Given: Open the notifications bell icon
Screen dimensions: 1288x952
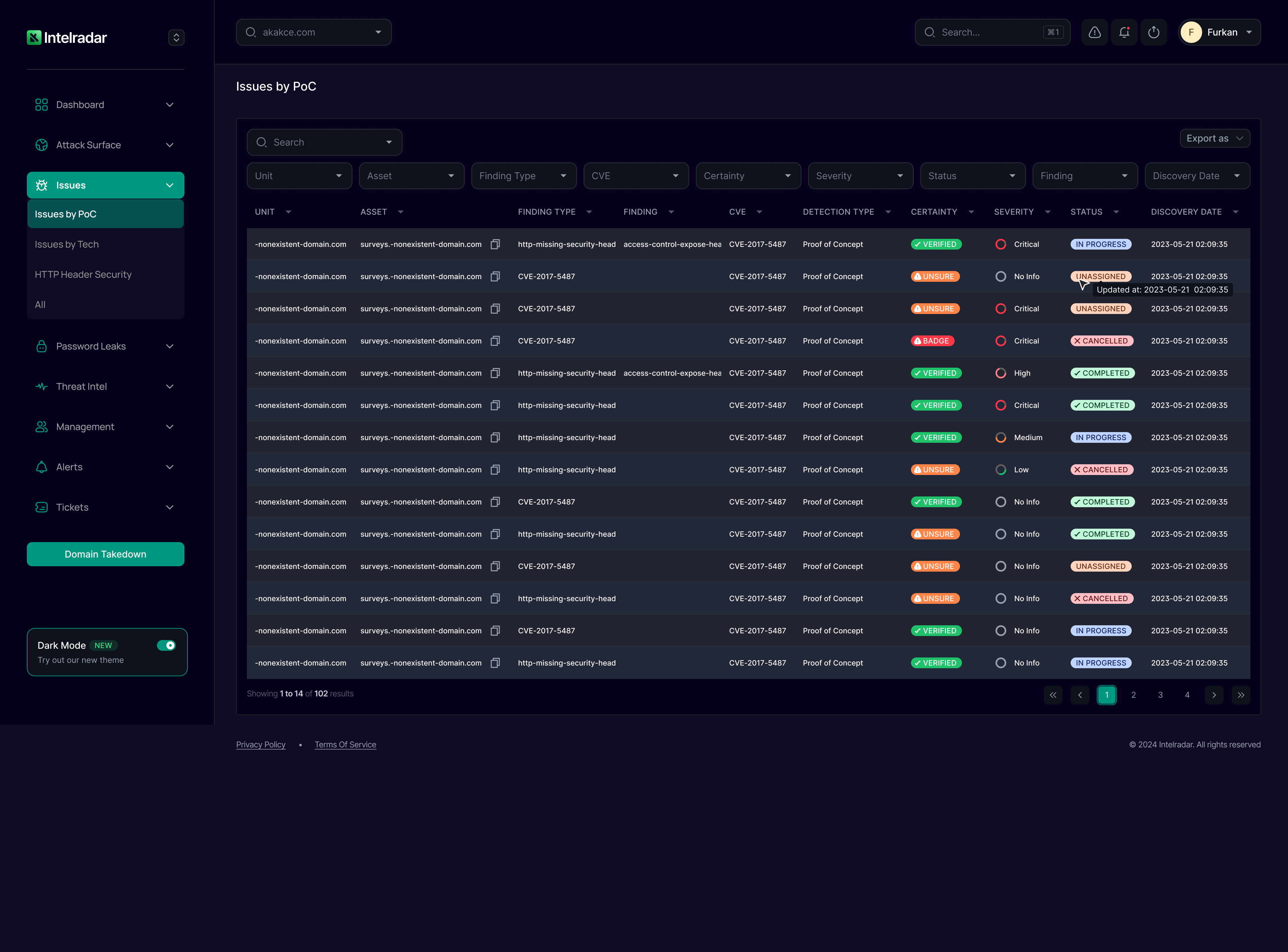Looking at the screenshot, I should pyautogui.click(x=1124, y=32).
